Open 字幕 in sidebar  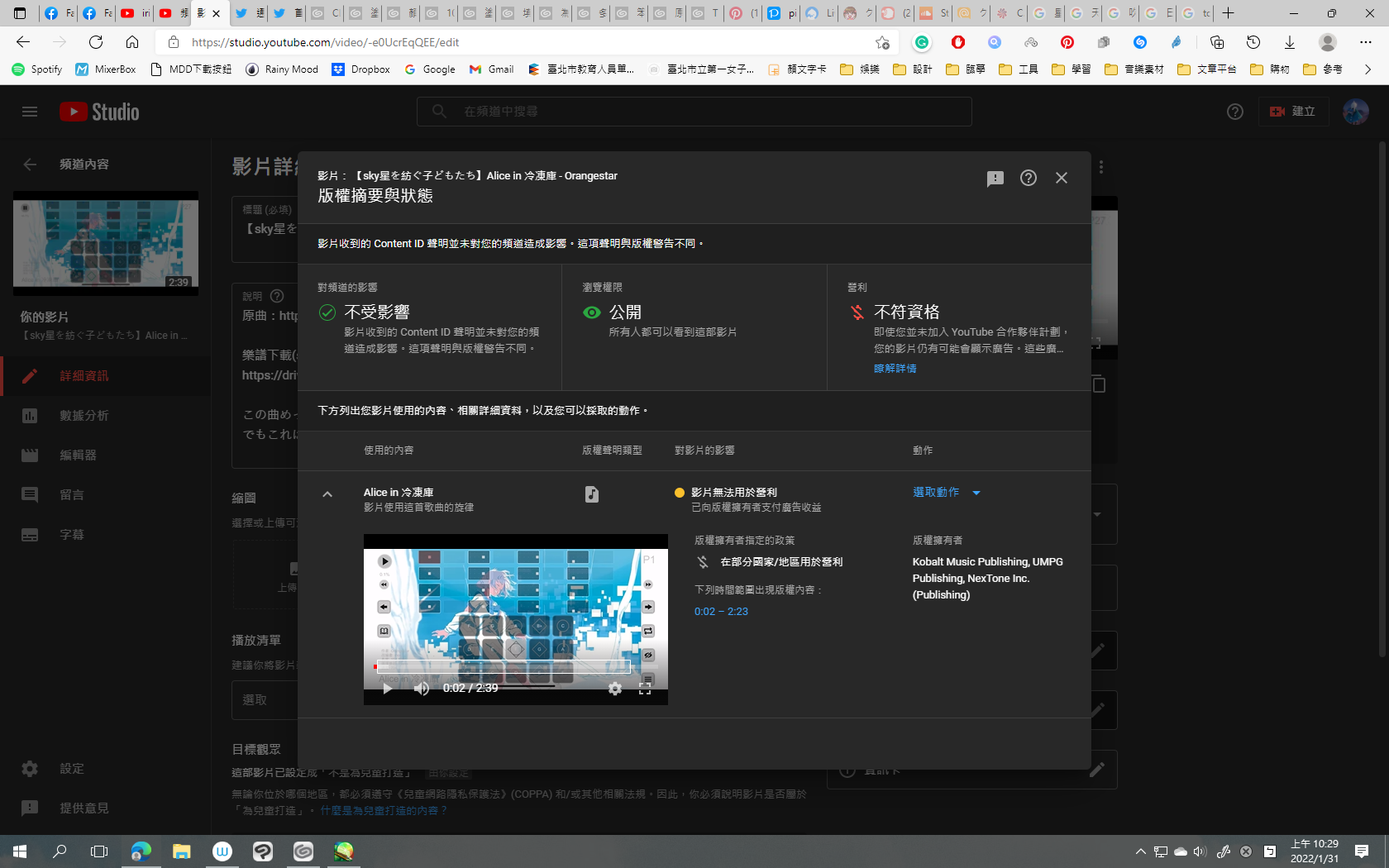click(x=106, y=535)
